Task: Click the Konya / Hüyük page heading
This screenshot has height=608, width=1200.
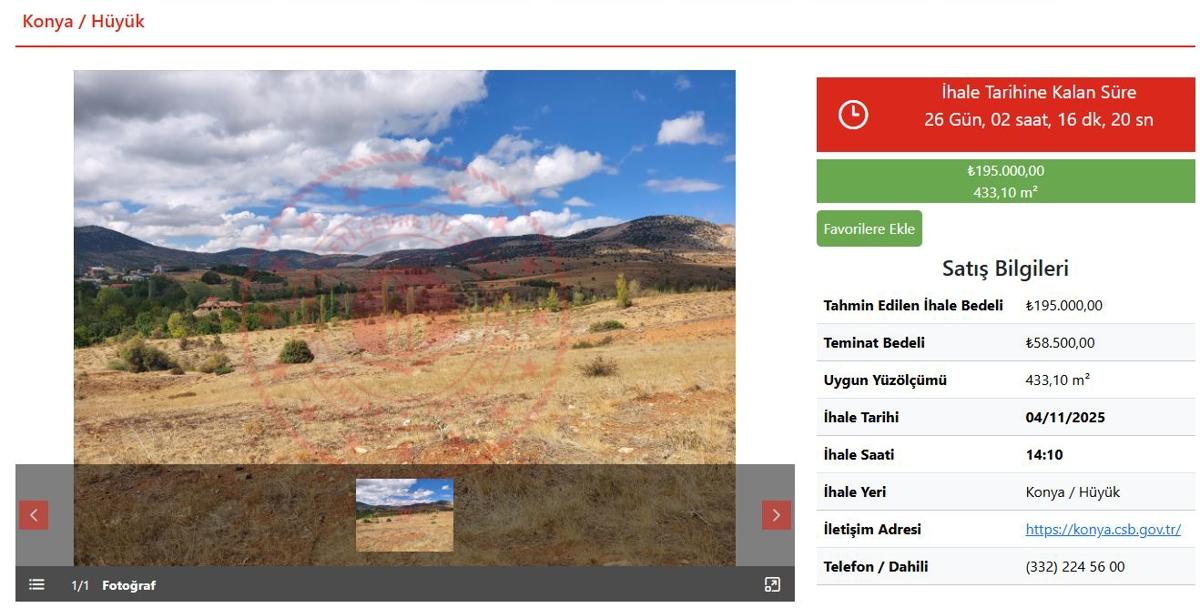Action: 83,21
